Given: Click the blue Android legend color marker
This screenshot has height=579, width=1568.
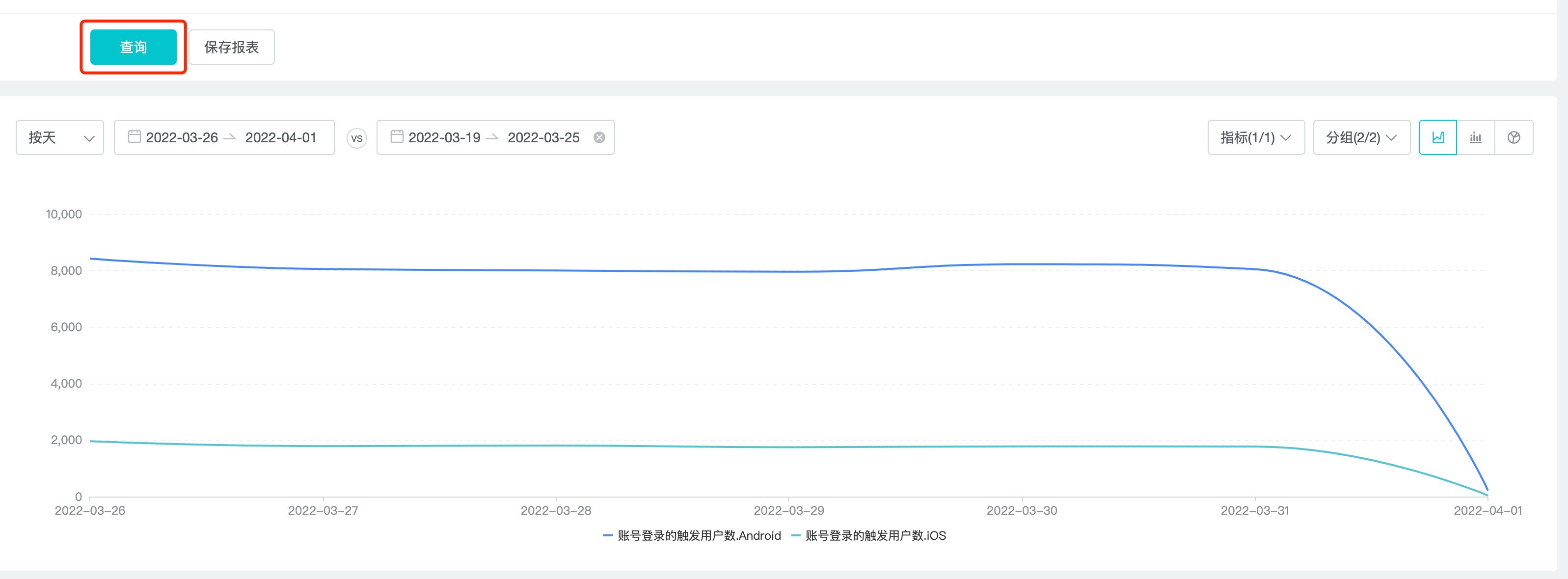Looking at the screenshot, I should (x=607, y=535).
